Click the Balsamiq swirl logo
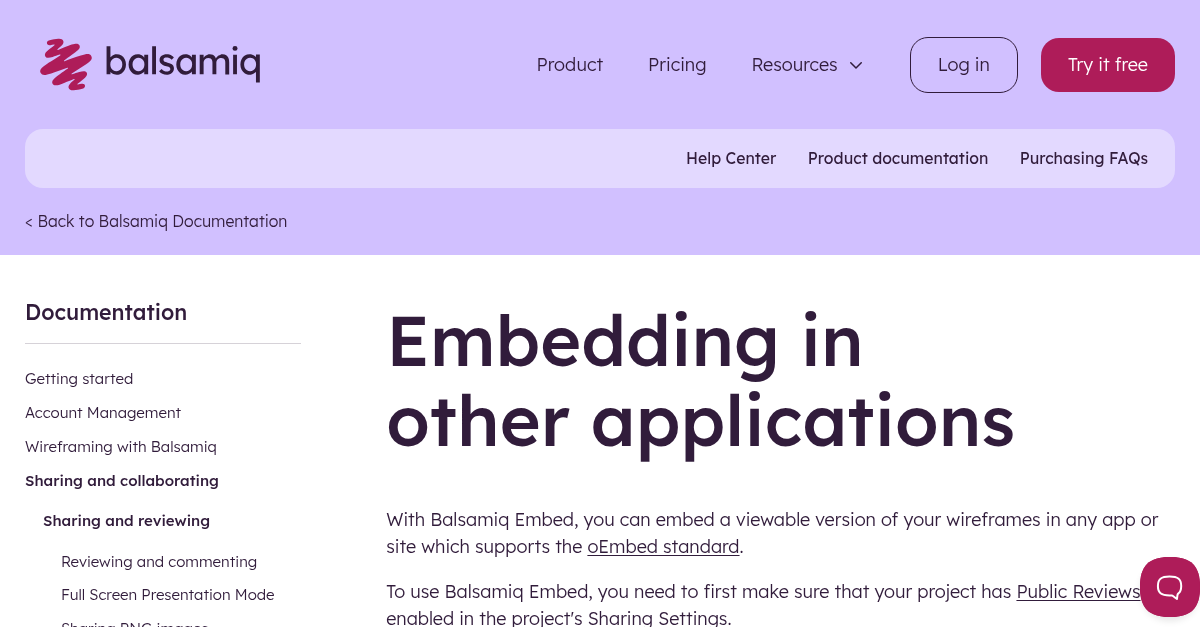 (x=65, y=64)
